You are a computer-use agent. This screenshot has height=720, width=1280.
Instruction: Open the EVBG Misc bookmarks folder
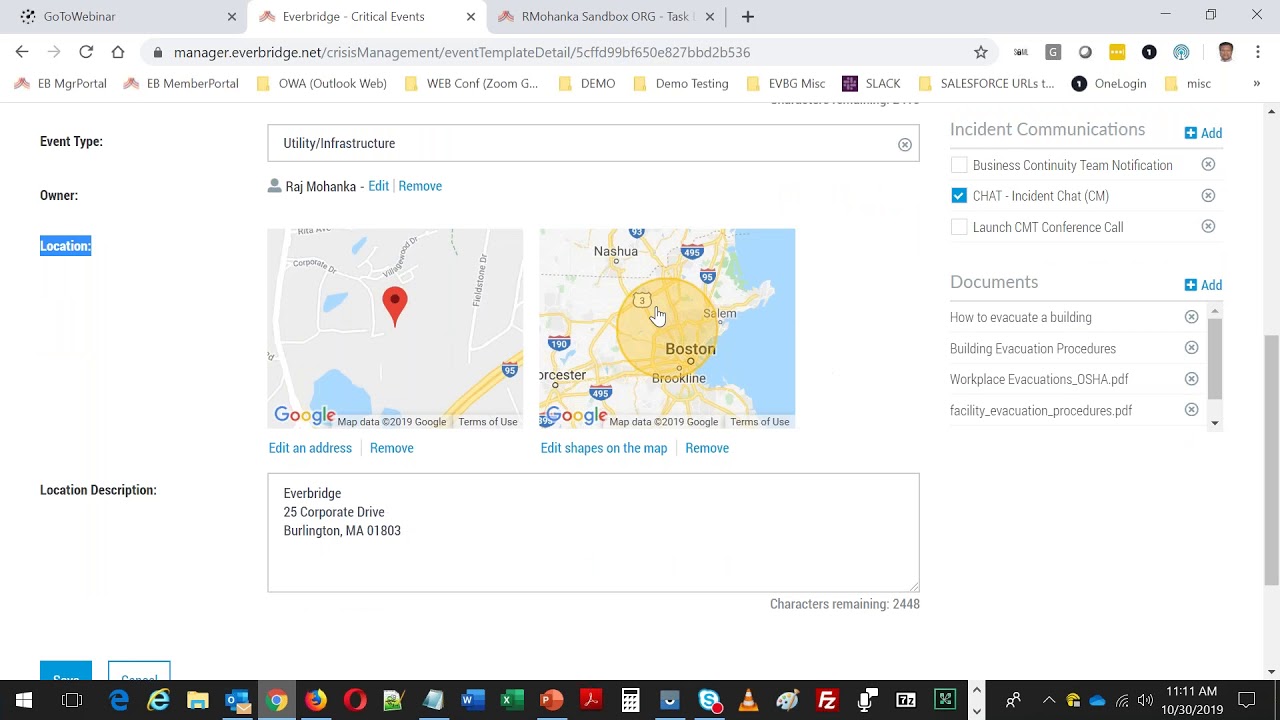pyautogui.click(x=786, y=84)
